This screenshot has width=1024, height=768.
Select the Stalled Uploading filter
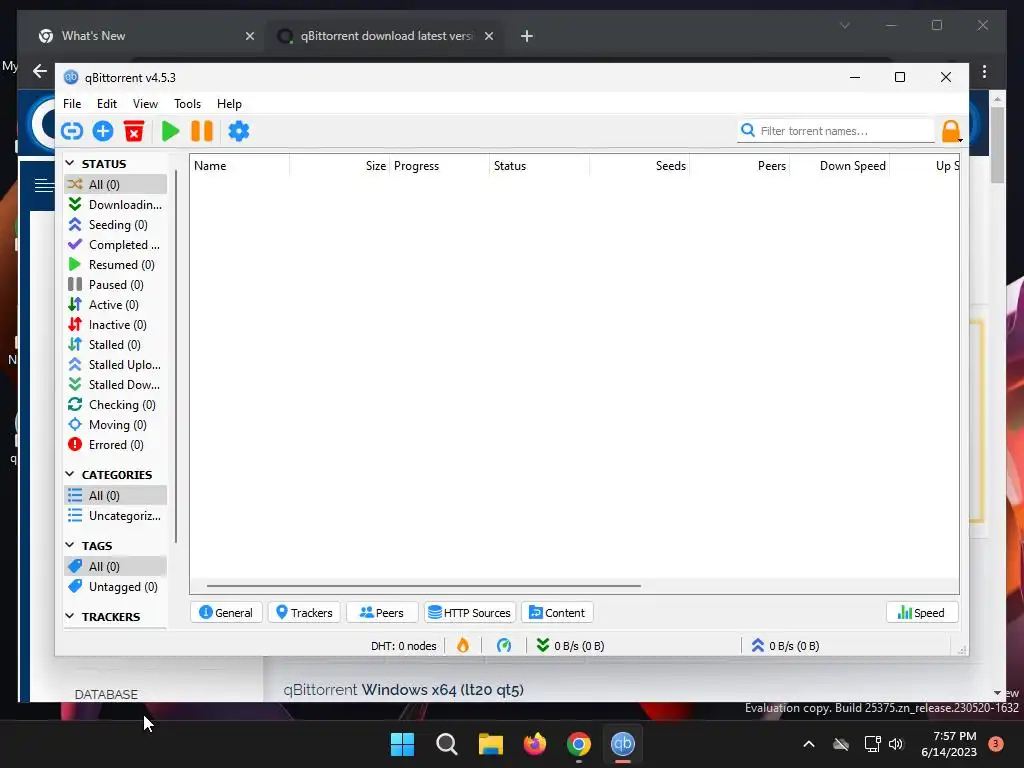pyautogui.click(x=116, y=364)
